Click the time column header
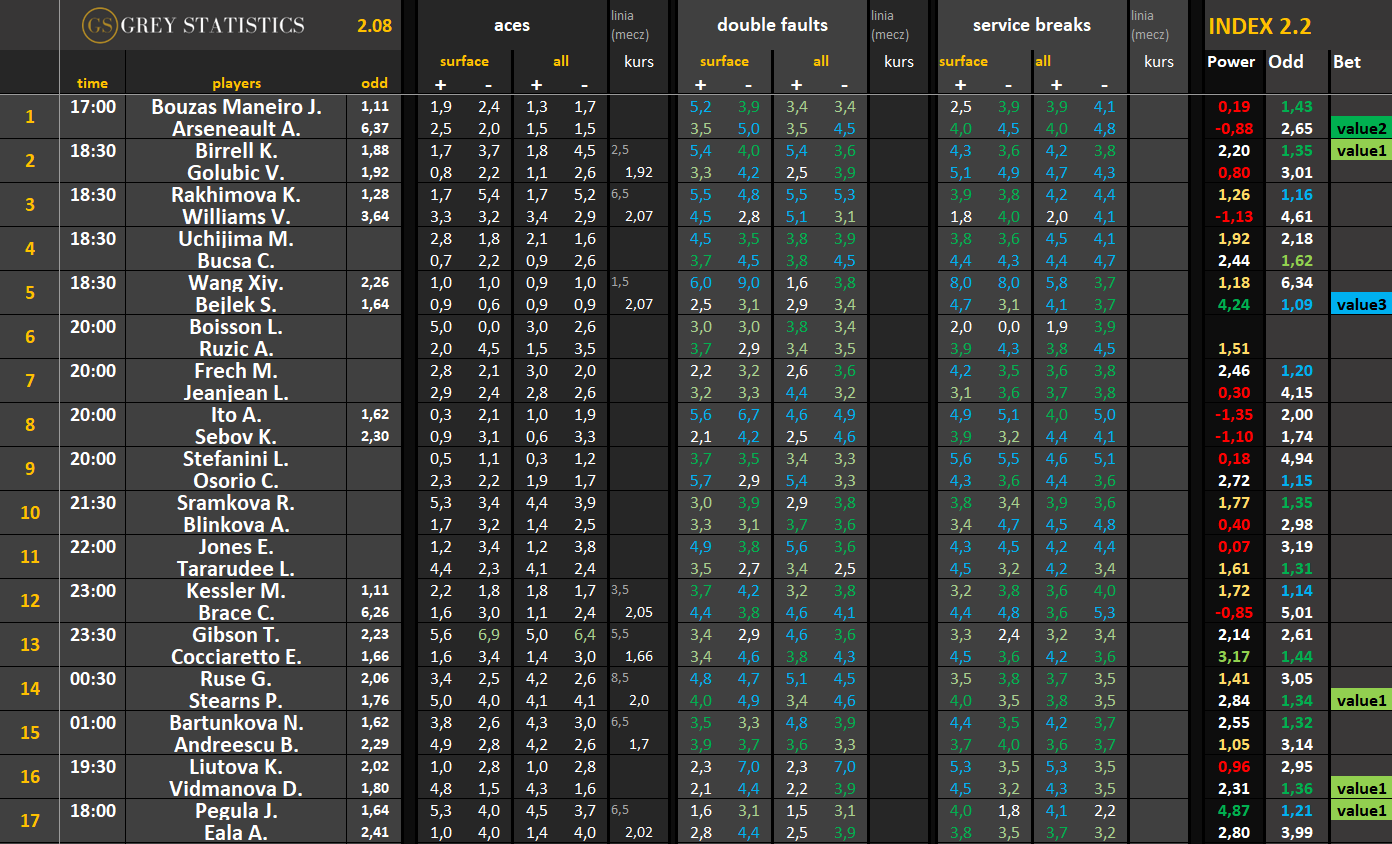This screenshot has height=844, width=1392. point(92,83)
